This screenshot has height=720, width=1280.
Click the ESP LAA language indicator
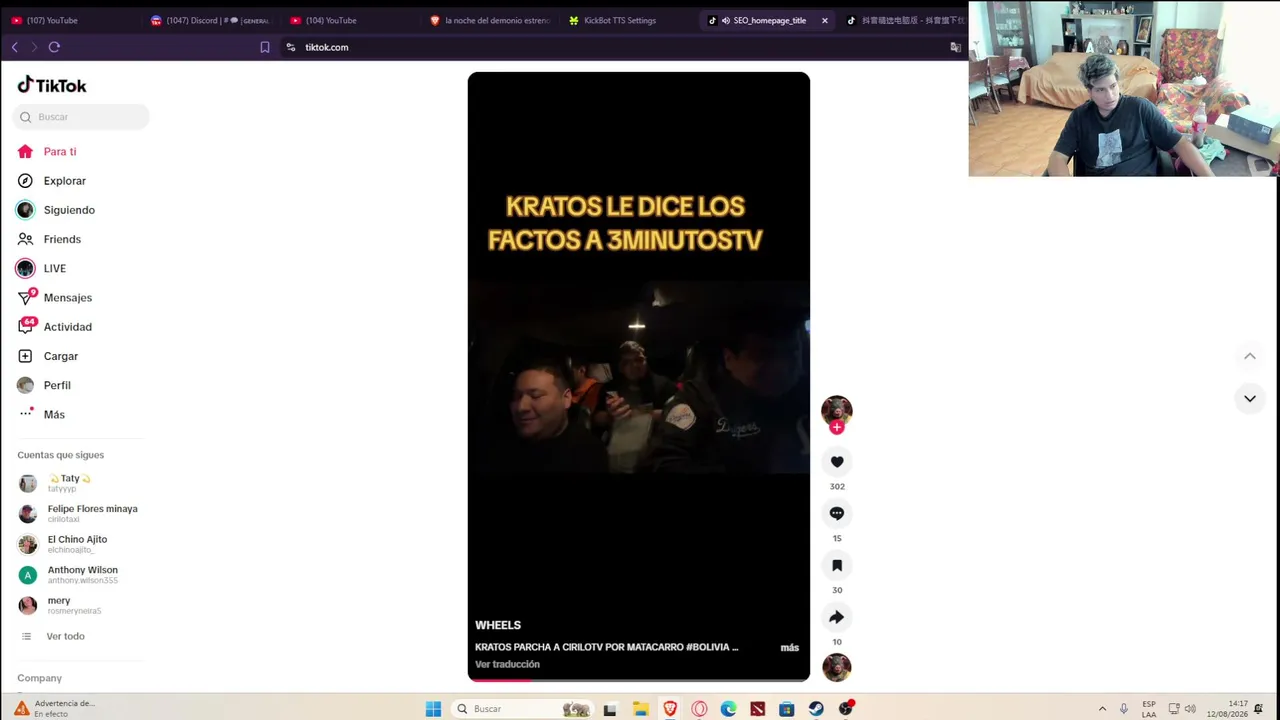(x=1149, y=709)
